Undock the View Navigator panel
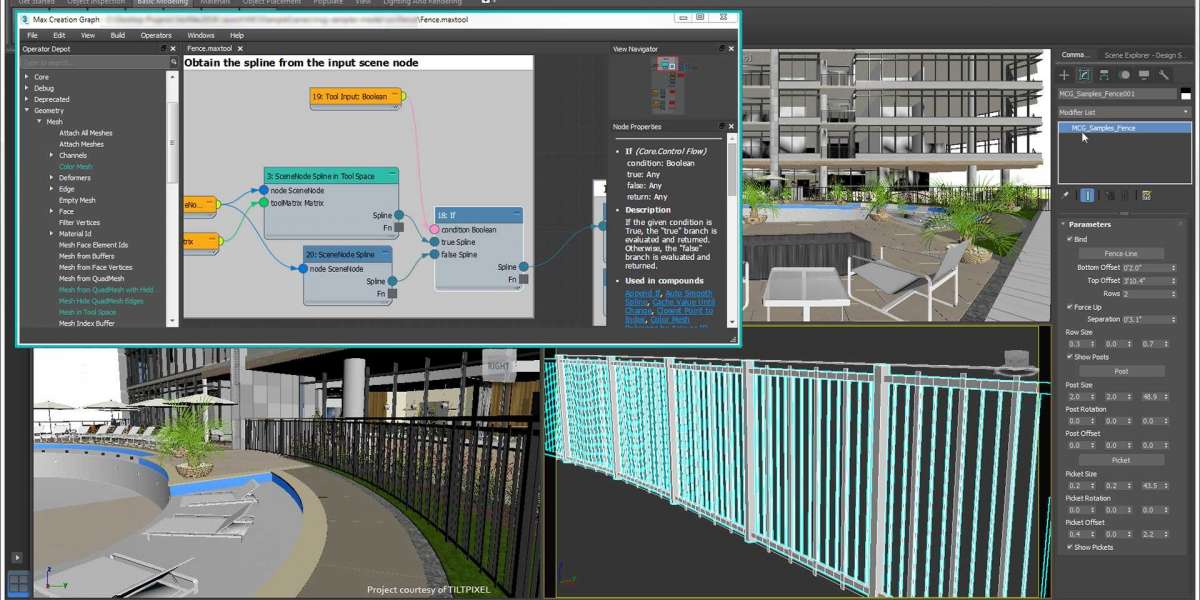1200x600 pixels. pyautogui.click(x=722, y=48)
